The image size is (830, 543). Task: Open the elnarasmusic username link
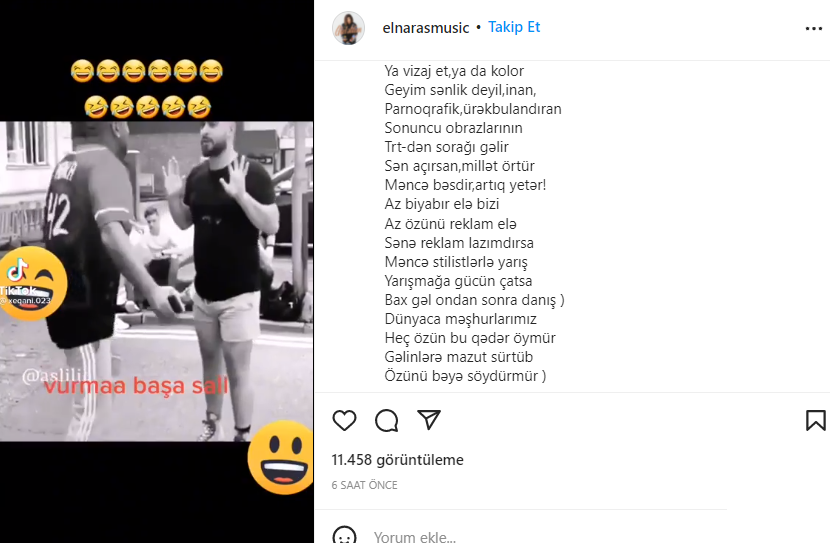pos(426,28)
